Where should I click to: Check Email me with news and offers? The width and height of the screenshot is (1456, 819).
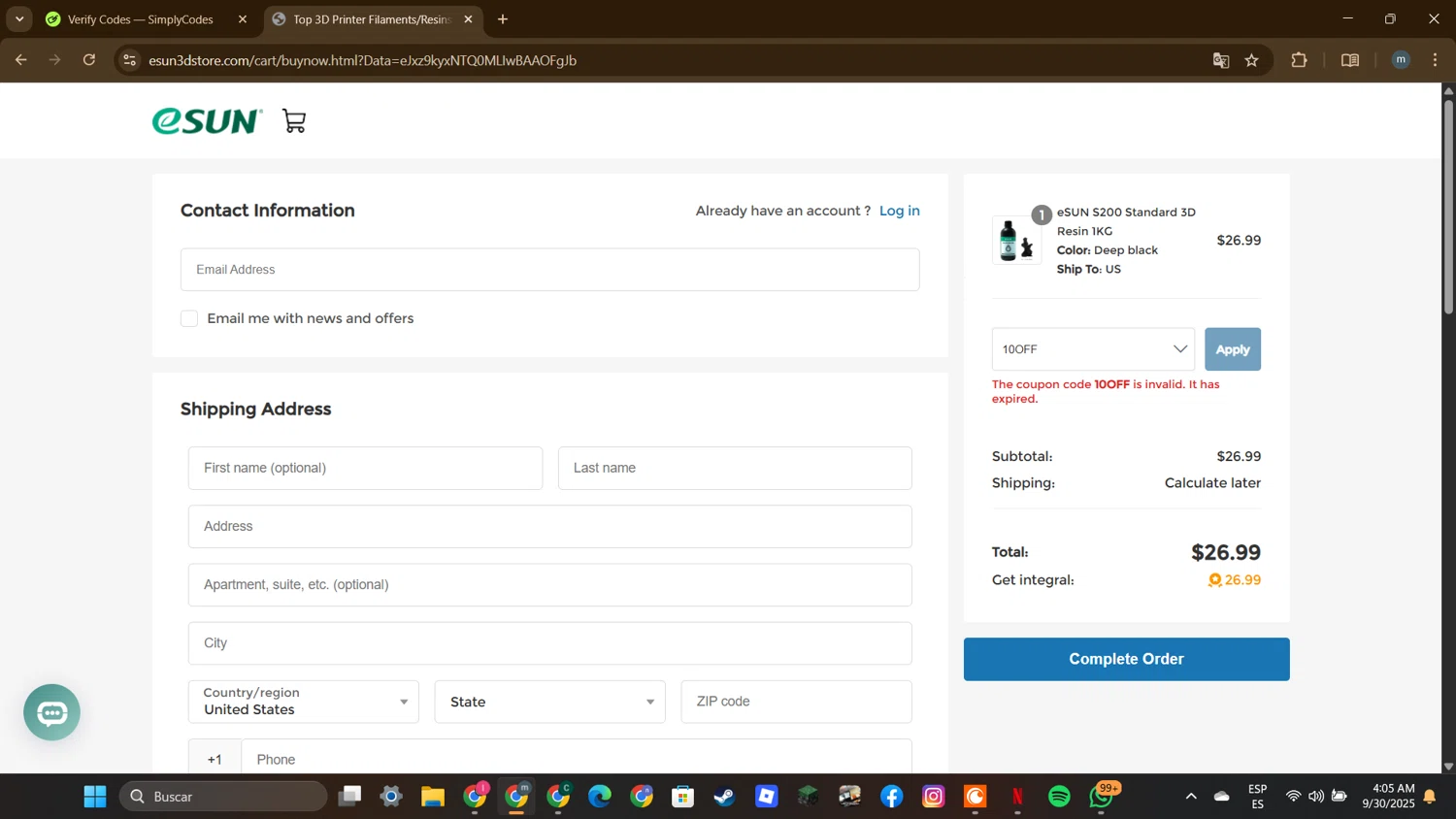pyautogui.click(x=189, y=318)
